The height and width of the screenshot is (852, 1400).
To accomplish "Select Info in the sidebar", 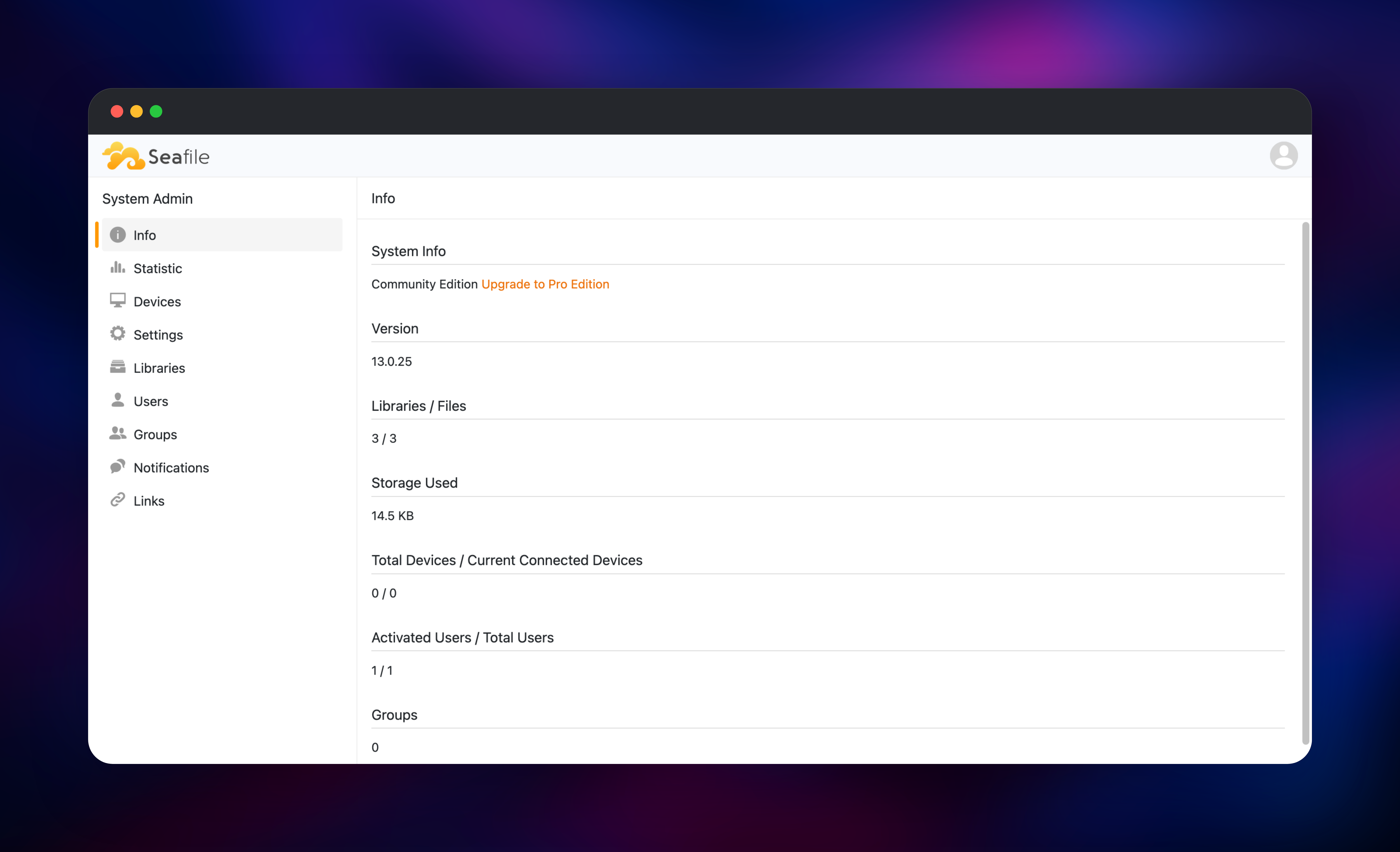I will 222,235.
